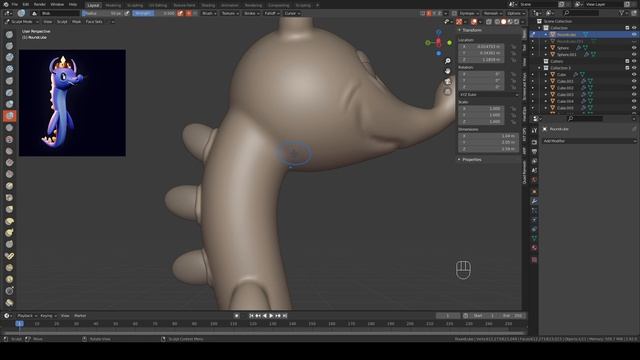Switch to solid viewport shading

tap(503, 22)
